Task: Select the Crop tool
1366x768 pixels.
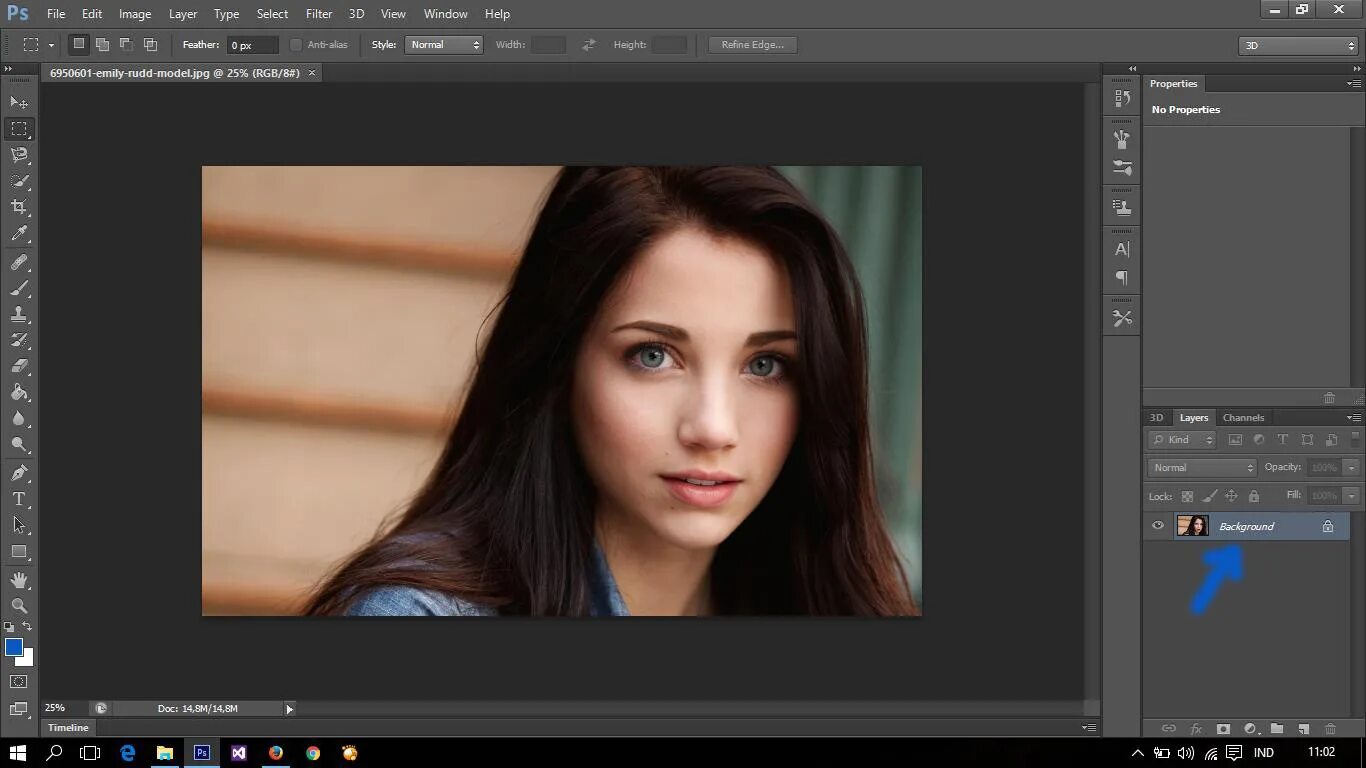Action: click(19, 207)
